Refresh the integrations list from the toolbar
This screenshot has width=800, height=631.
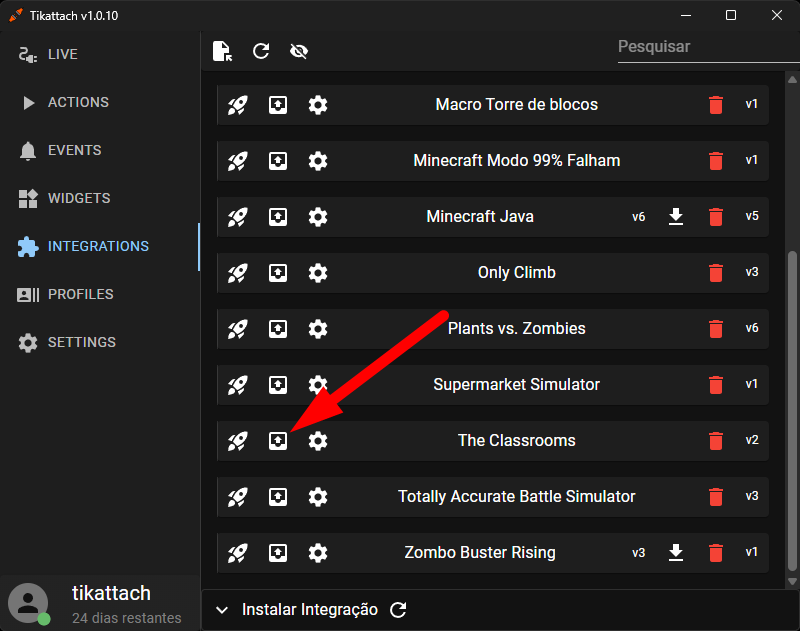point(261,51)
